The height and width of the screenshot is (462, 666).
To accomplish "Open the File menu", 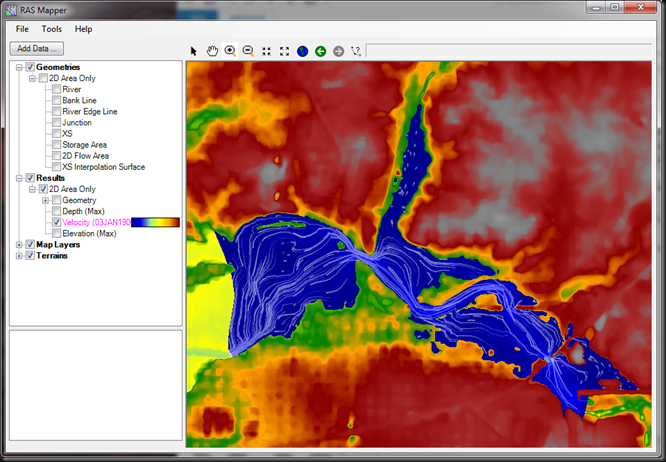I will pyautogui.click(x=22, y=29).
